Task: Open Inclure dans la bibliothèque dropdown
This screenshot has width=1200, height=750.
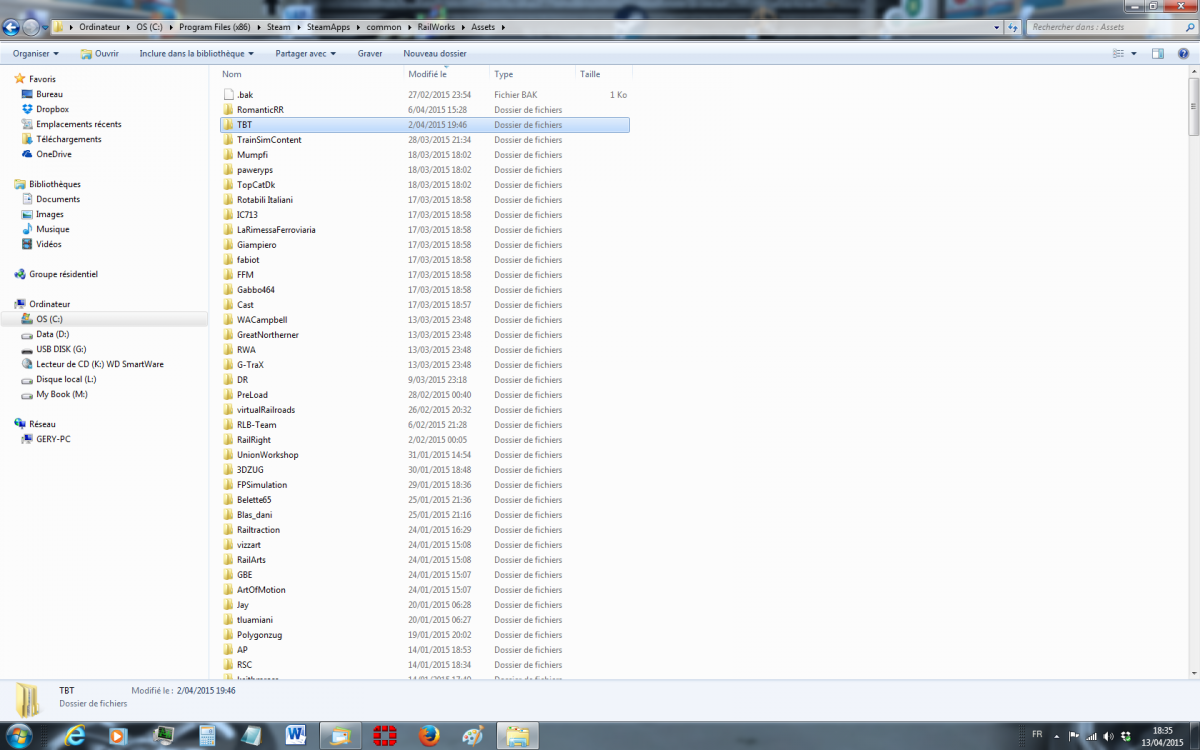Action: (197, 53)
